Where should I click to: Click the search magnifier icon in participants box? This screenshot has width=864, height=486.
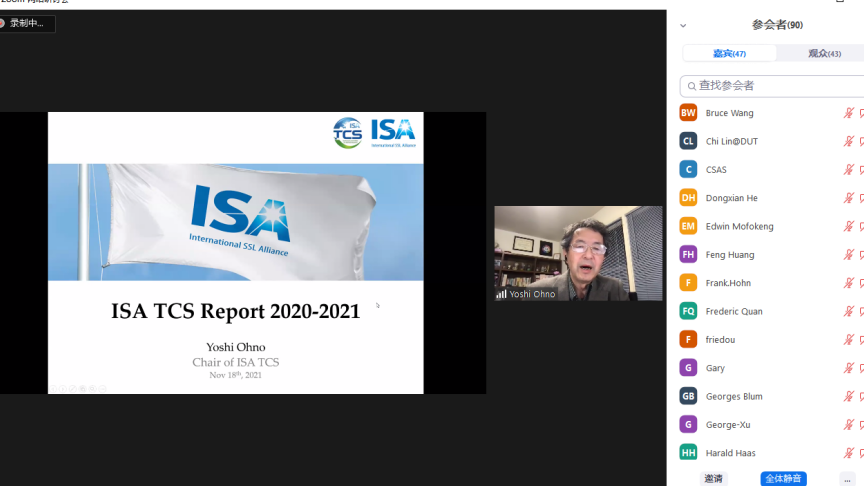(691, 86)
